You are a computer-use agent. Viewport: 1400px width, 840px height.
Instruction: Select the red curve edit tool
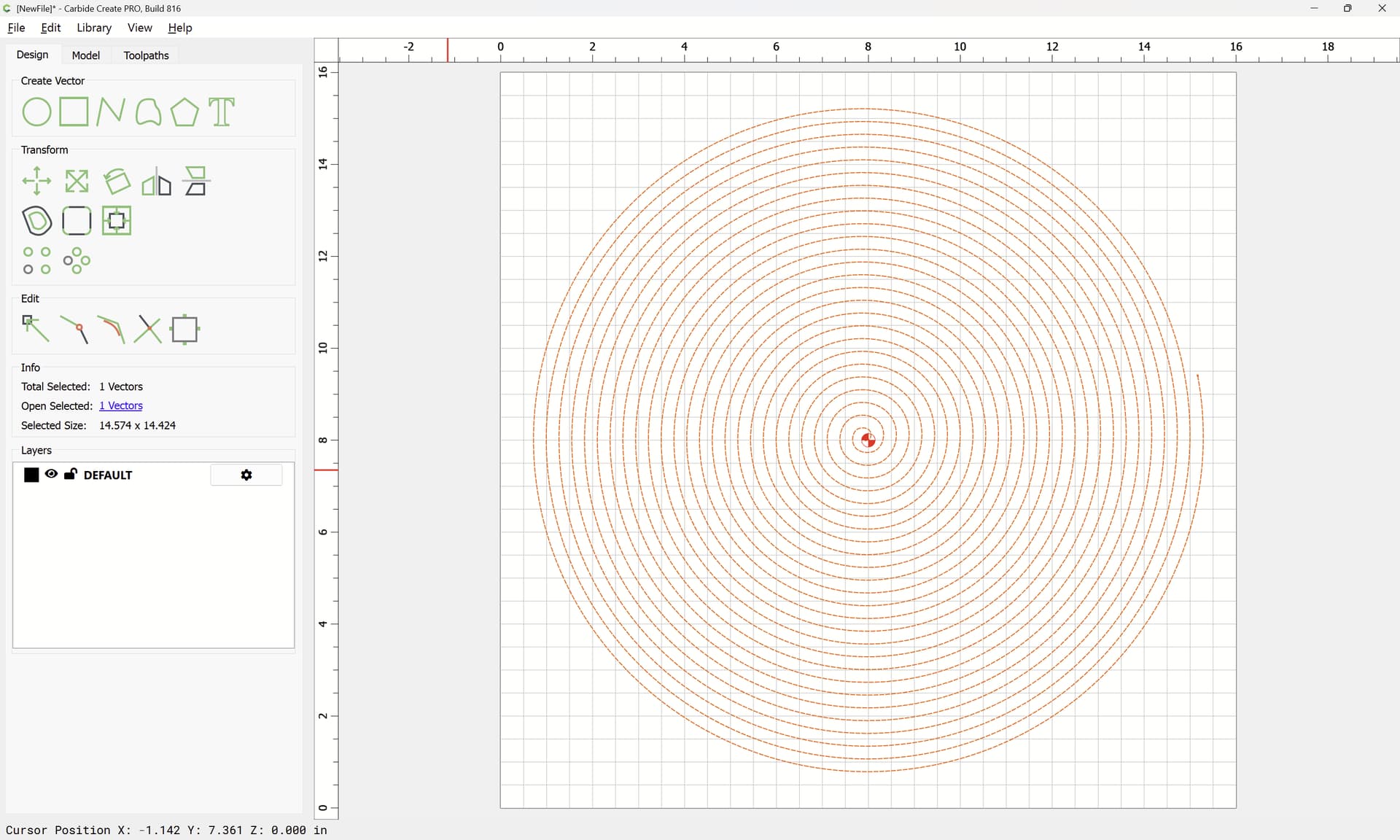click(111, 330)
